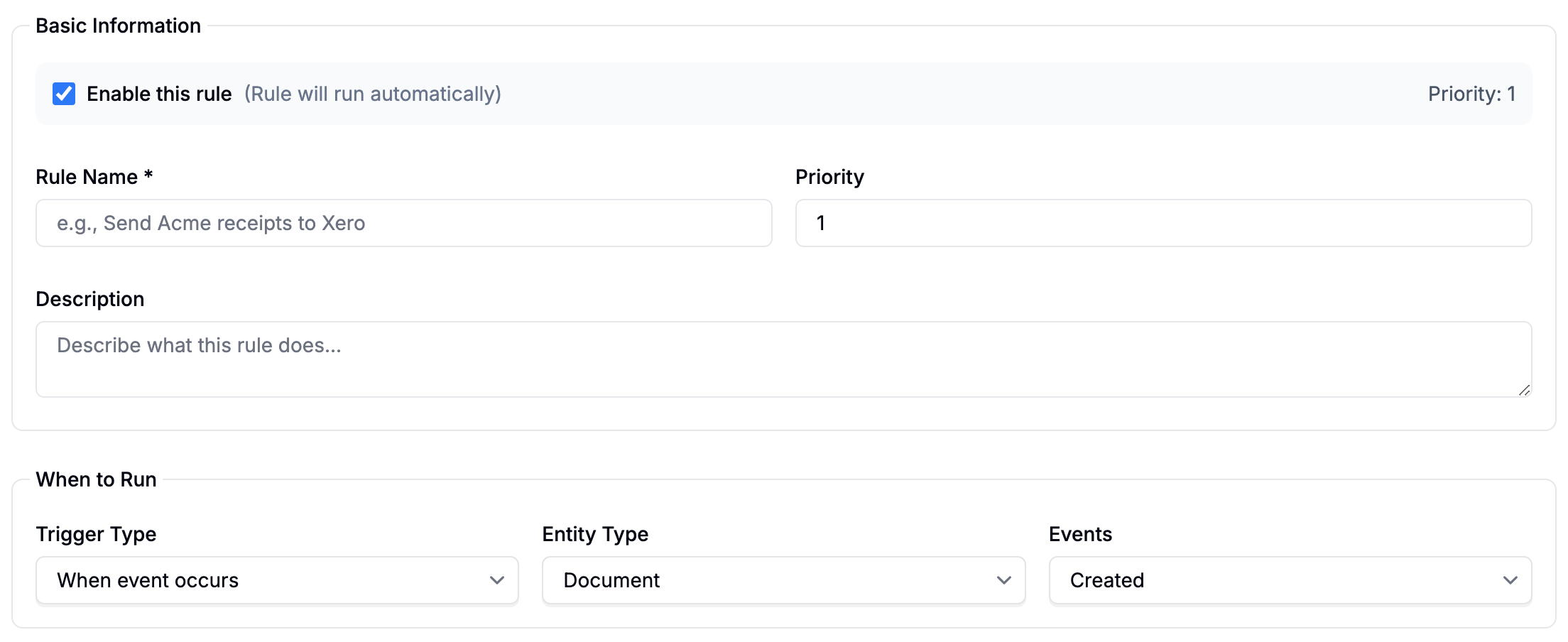Focus the Rule Name input field
This screenshot has height=642, width=1568.
(403, 223)
